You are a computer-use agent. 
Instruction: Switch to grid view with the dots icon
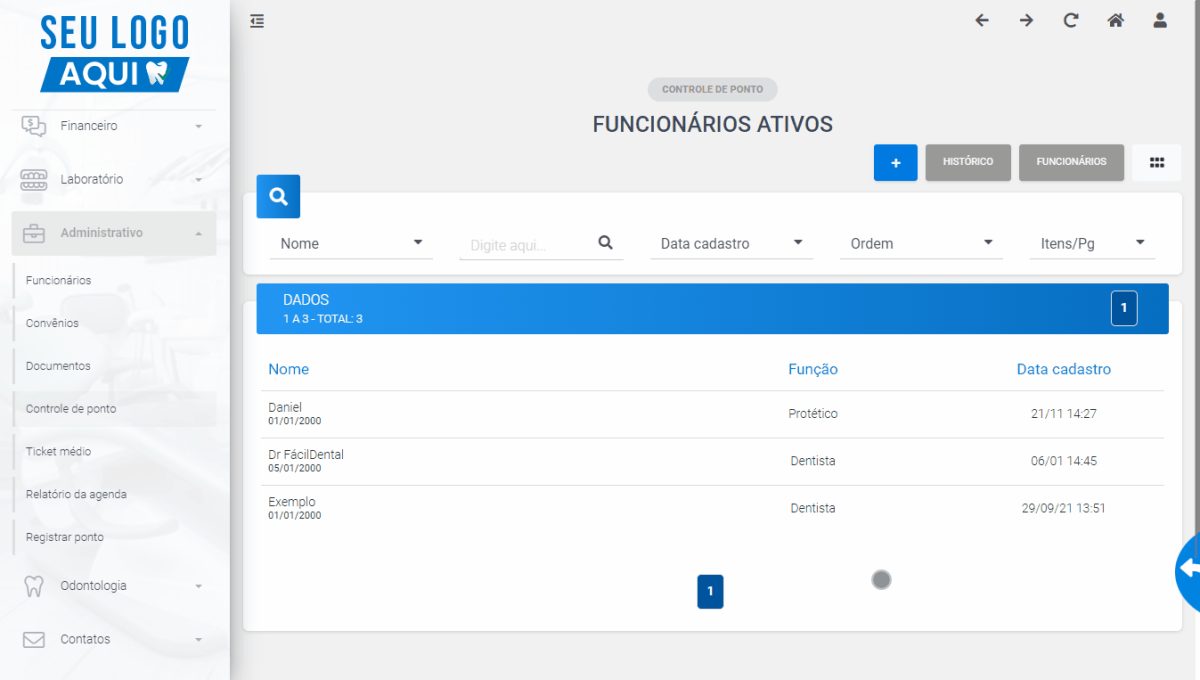(x=1157, y=162)
